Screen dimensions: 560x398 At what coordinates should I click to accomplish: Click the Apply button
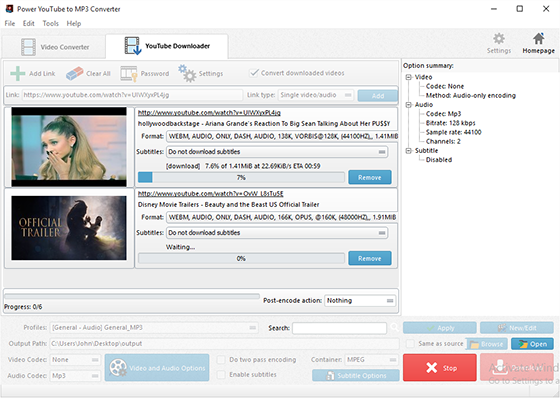click(440, 328)
